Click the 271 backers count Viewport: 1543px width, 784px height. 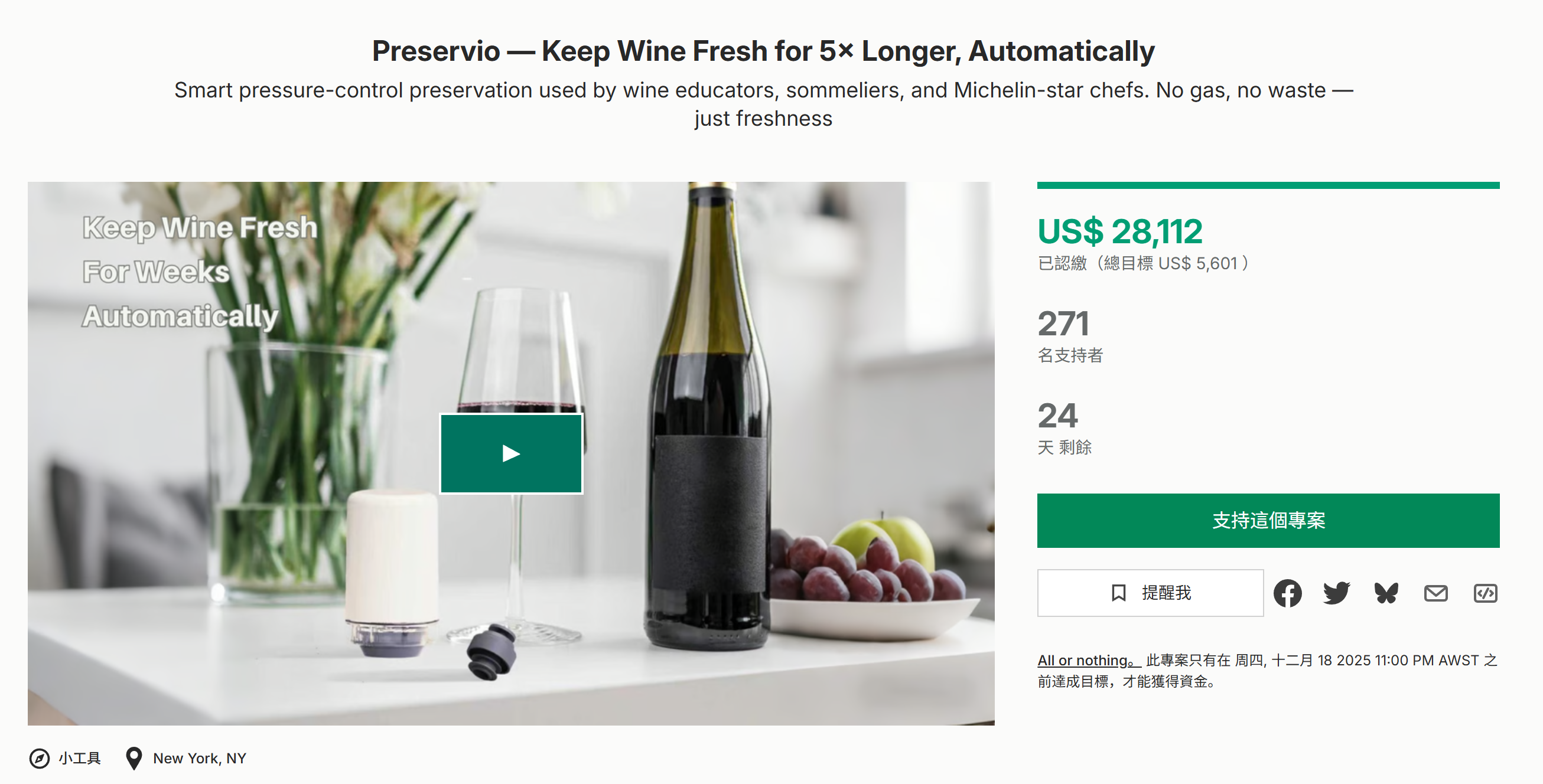coord(1063,324)
